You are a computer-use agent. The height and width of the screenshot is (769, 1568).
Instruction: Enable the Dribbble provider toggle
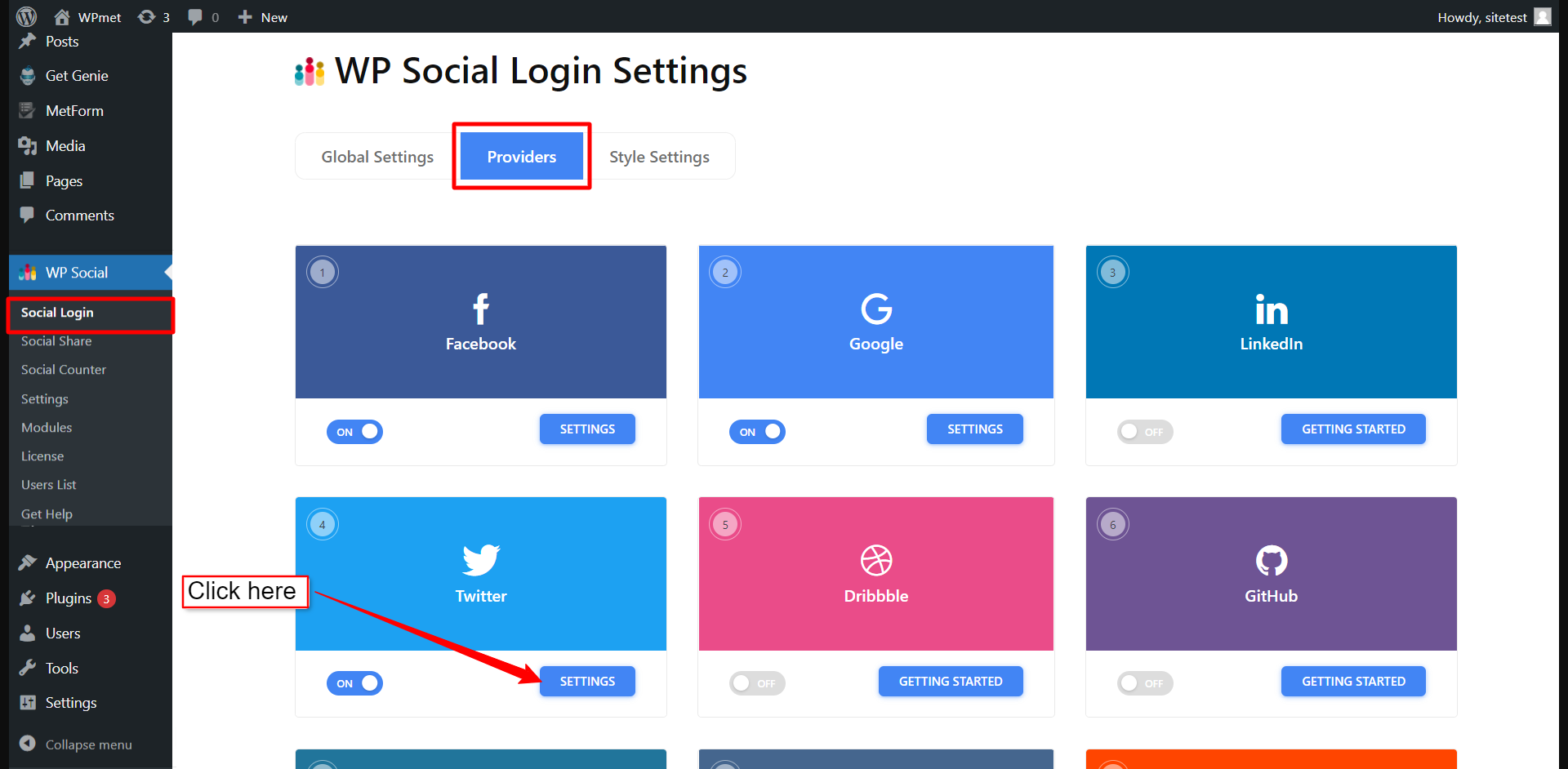pyautogui.click(x=757, y=683)
